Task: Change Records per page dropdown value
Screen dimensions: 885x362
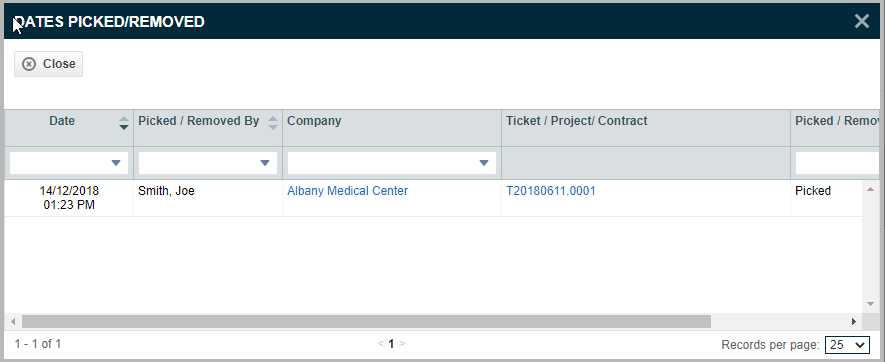Action: [x=847, y=344]
